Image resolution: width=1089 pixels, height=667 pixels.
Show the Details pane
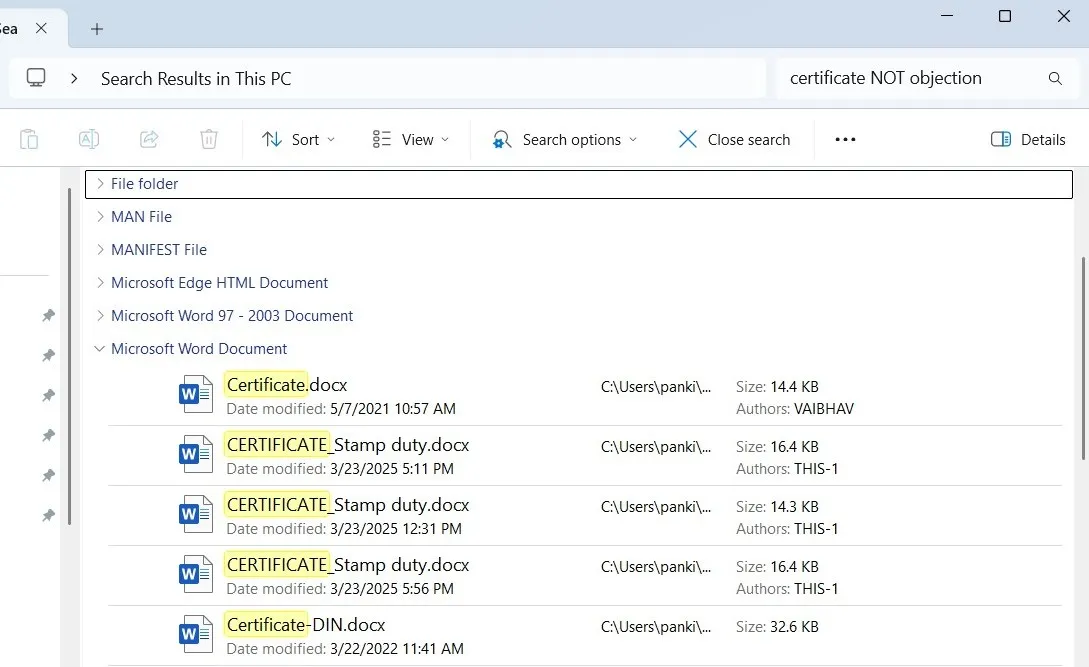[1028, 139]
